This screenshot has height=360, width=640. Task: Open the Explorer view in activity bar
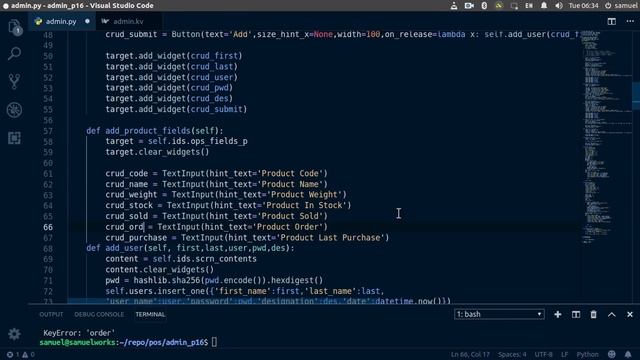14,27
